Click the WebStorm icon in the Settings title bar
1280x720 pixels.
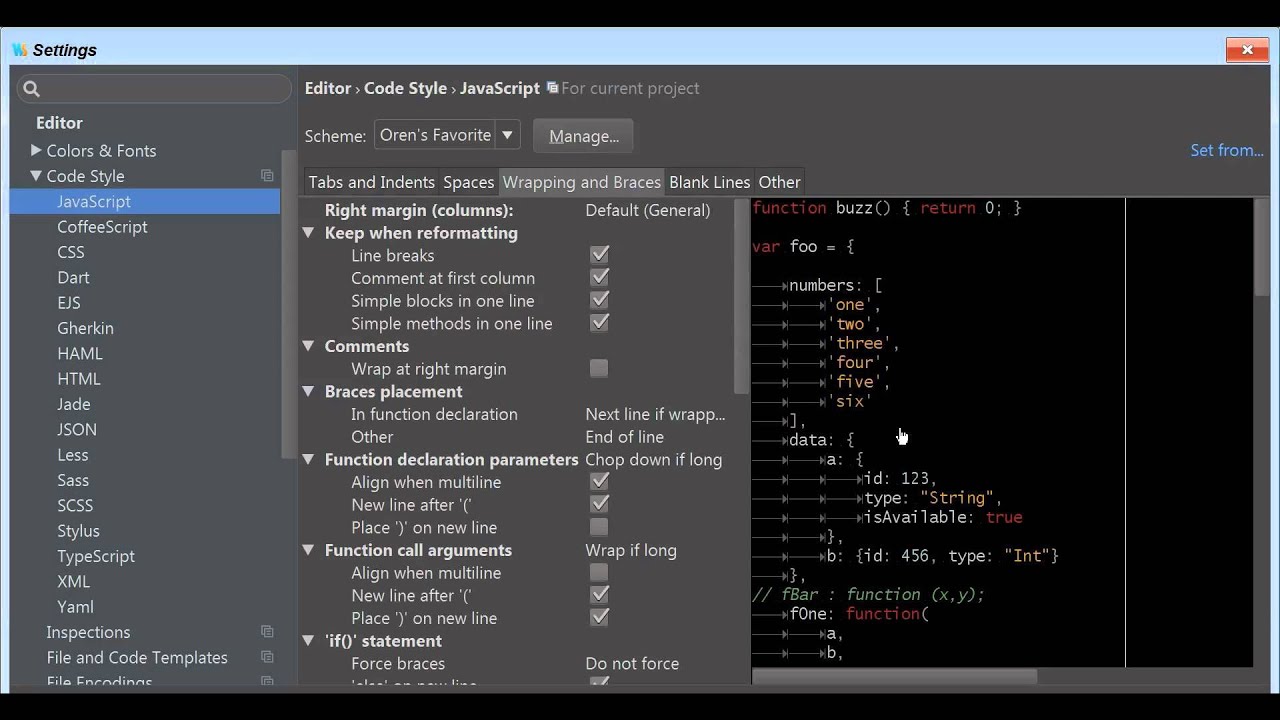[20, 50]
